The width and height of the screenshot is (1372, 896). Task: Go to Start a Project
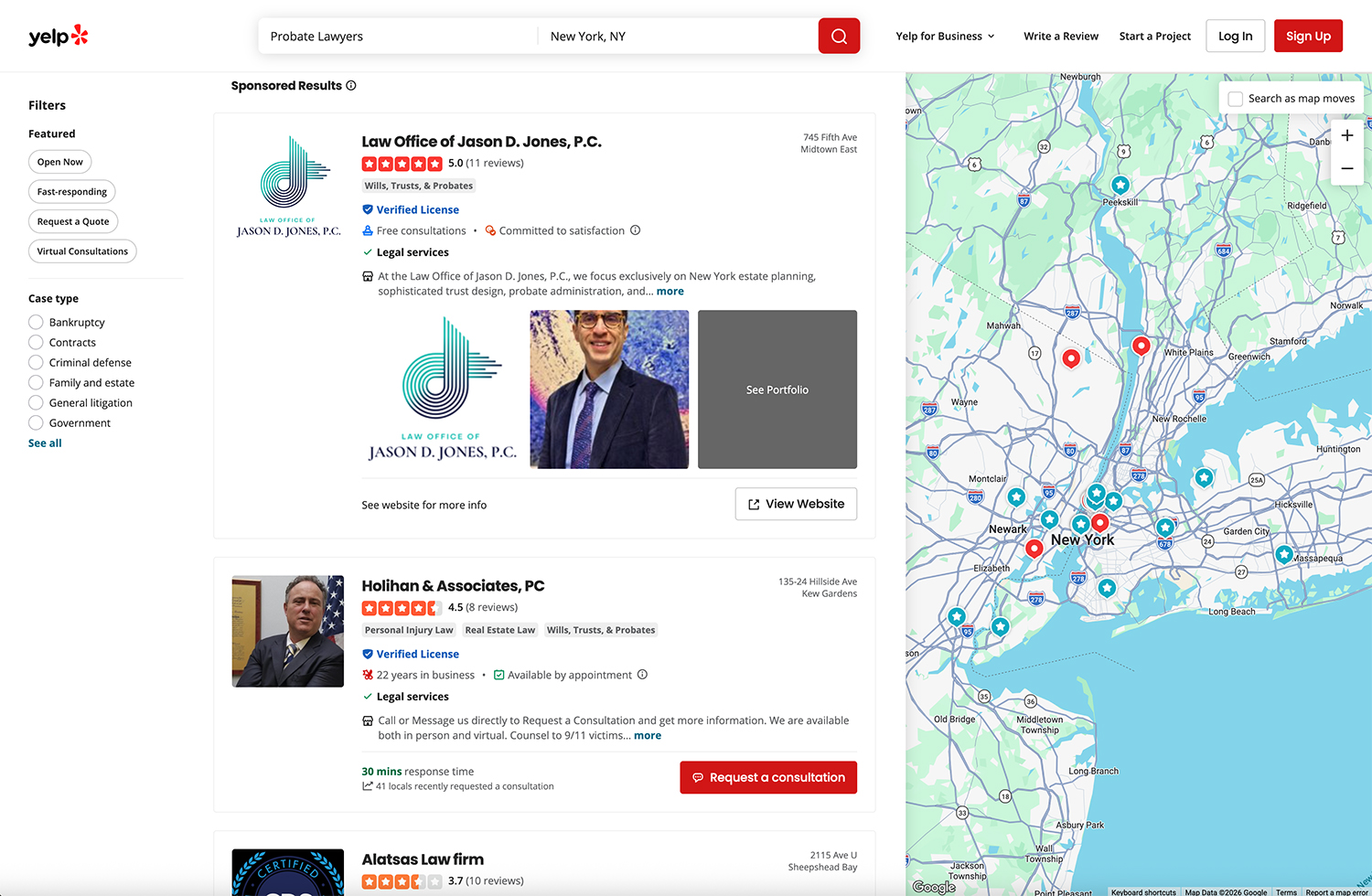pyautogui.click(x=1154, y=37)
